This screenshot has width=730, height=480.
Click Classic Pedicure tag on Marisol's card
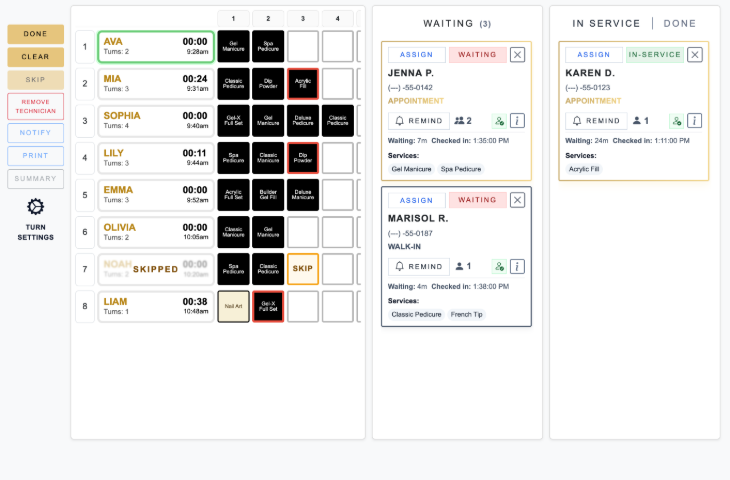tap(416, 315)
